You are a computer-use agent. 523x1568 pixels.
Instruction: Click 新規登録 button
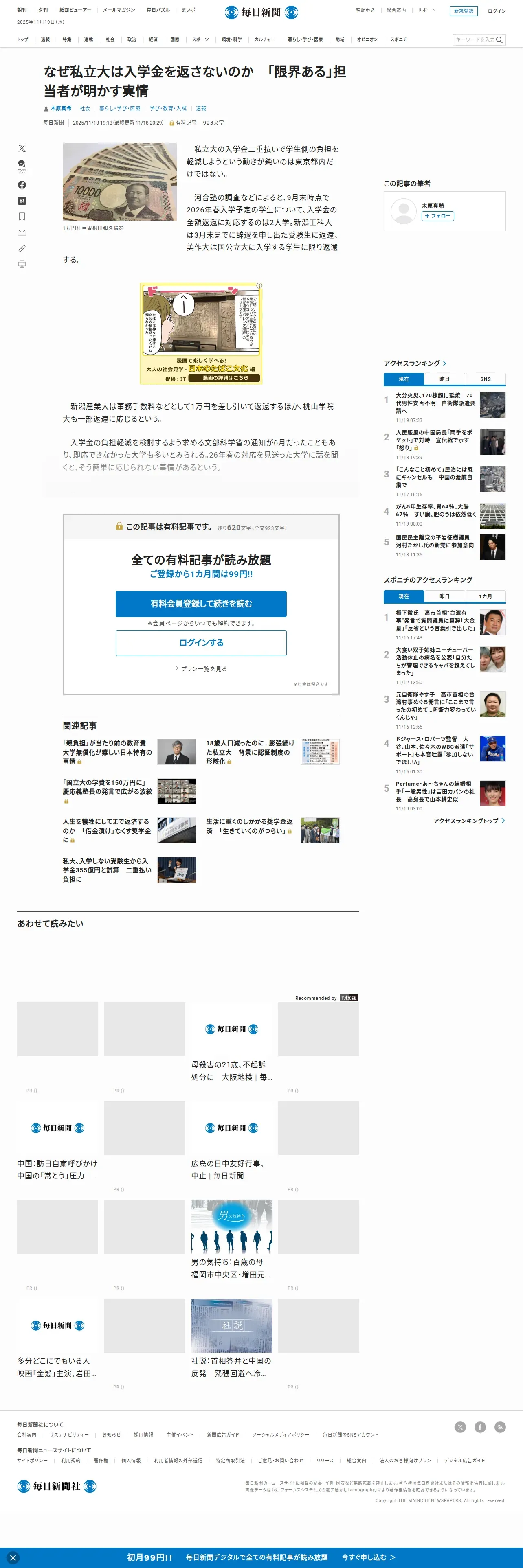(x=464, y=11)
